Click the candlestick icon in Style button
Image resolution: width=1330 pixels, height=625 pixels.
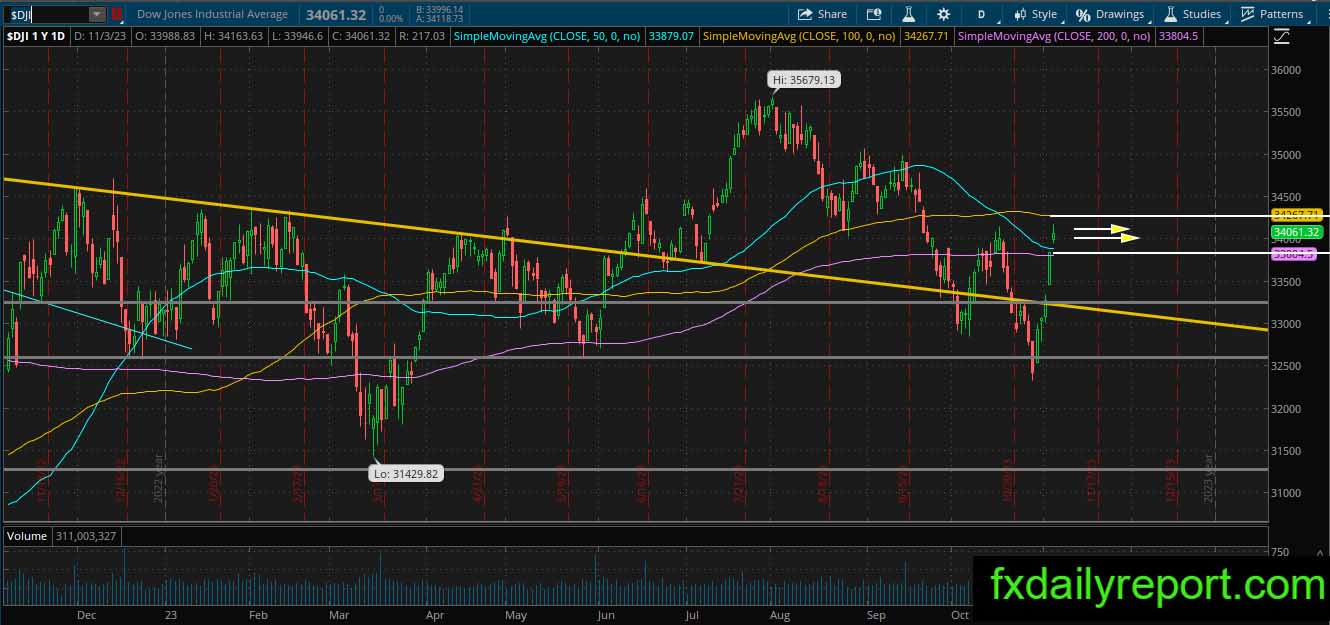point(1020,14)
